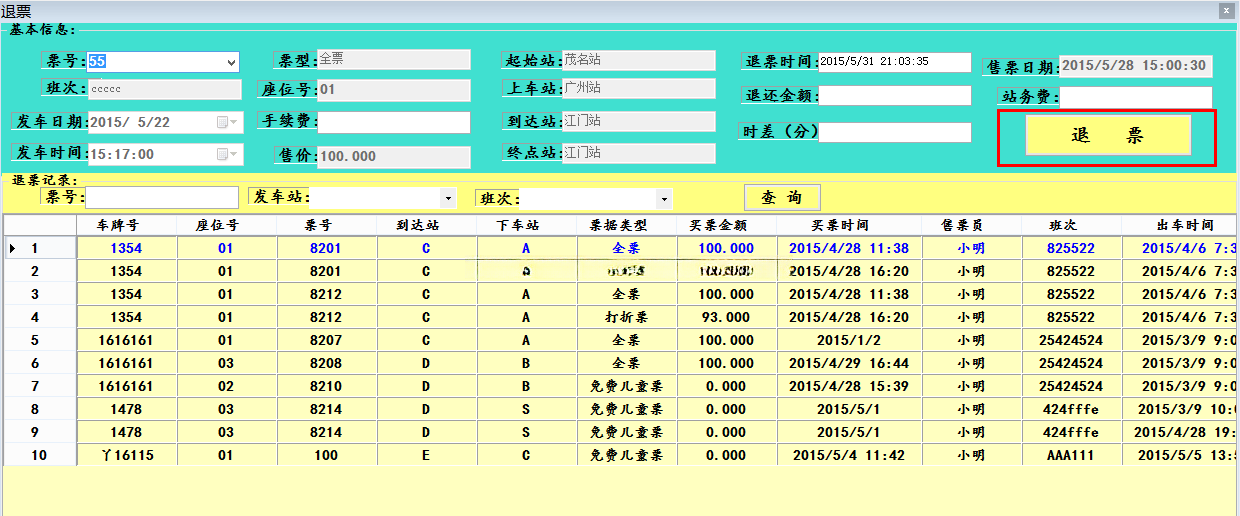
Task: Click the 到达站 field showing 江门站
Action: click(639, 121)
